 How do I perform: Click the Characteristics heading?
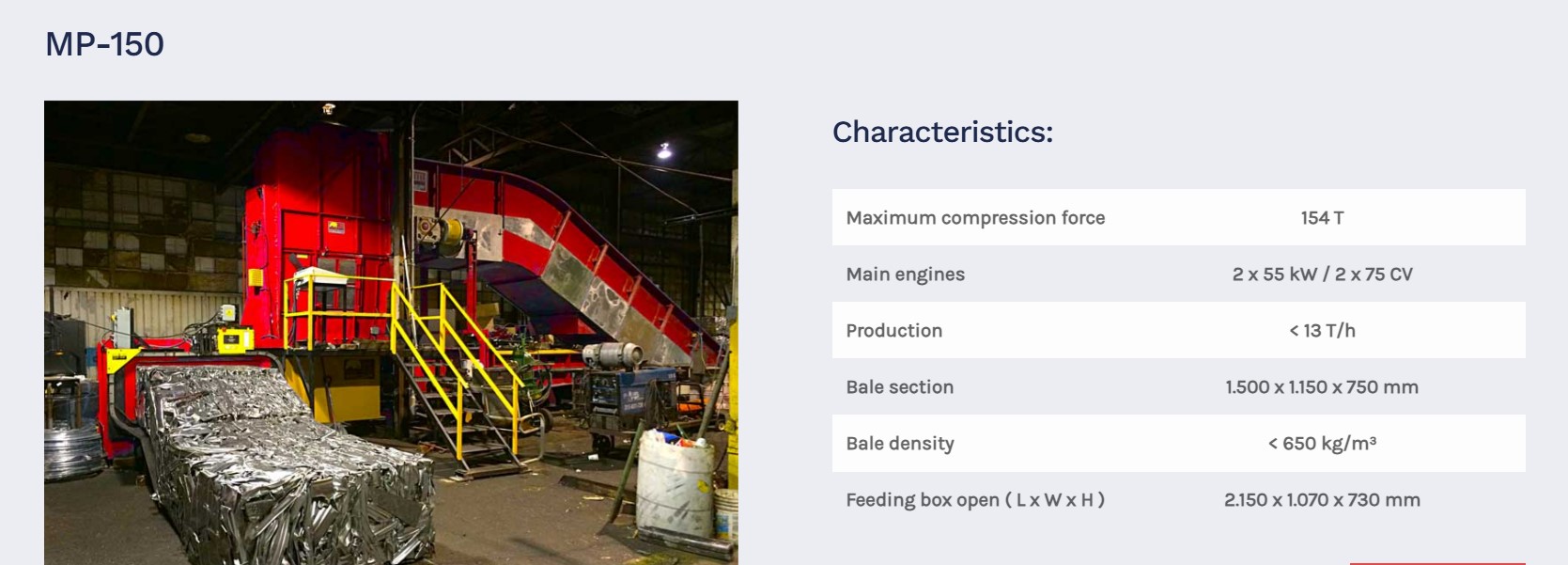click(942, 132)
